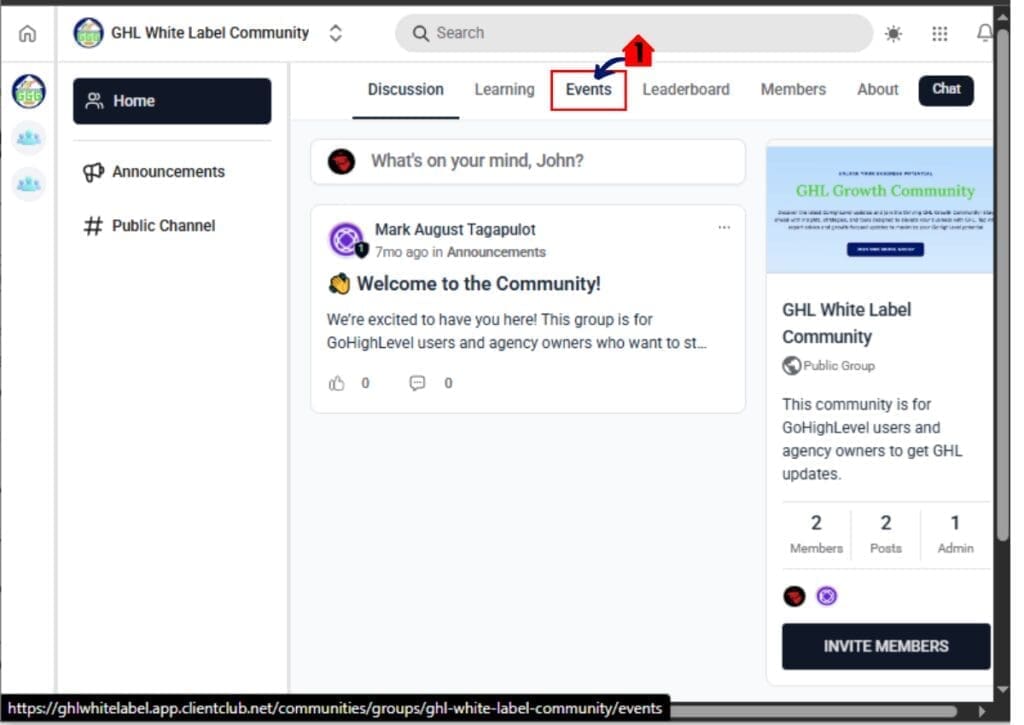This screenshot has width=1024, height=725.
Task: Open the notifications bell icon
Action: pyautogui.click(x=984, y=33)
